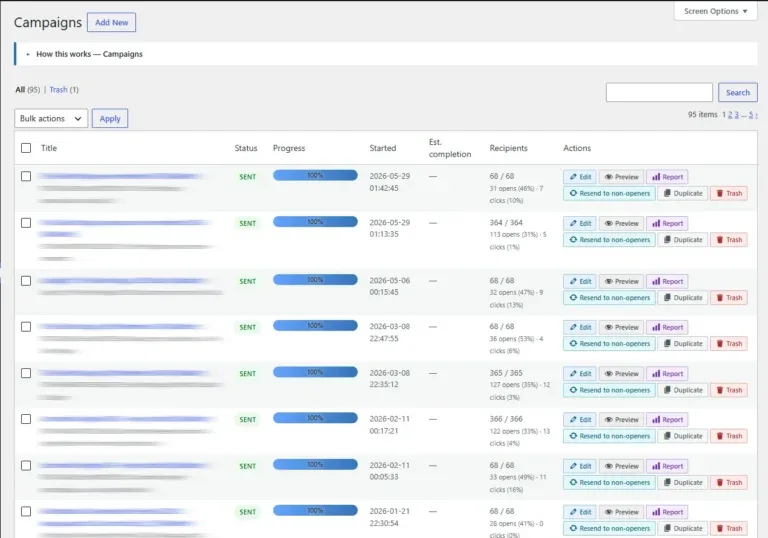768x538 pixels.
Task: Edit the campaign started 2026-05-29 01:42:45
Action: click(x=580, y=177)
